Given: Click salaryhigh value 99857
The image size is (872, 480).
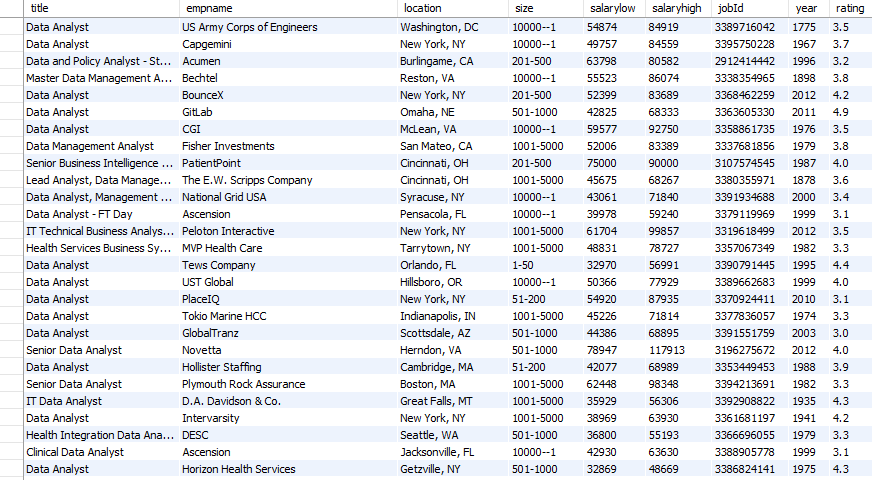Looking at the screenshot, I should click(x=678, y=231).
